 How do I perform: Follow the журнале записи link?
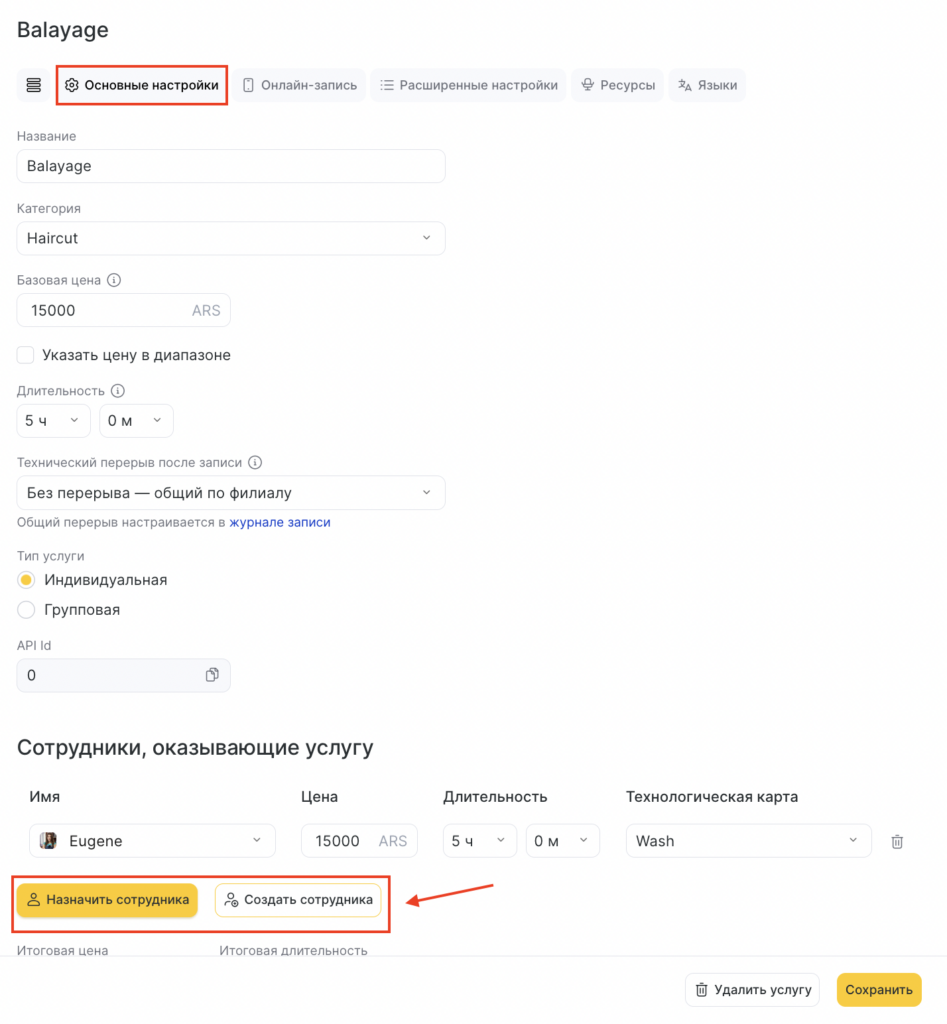pyautogui.click(x=280, y=522)
